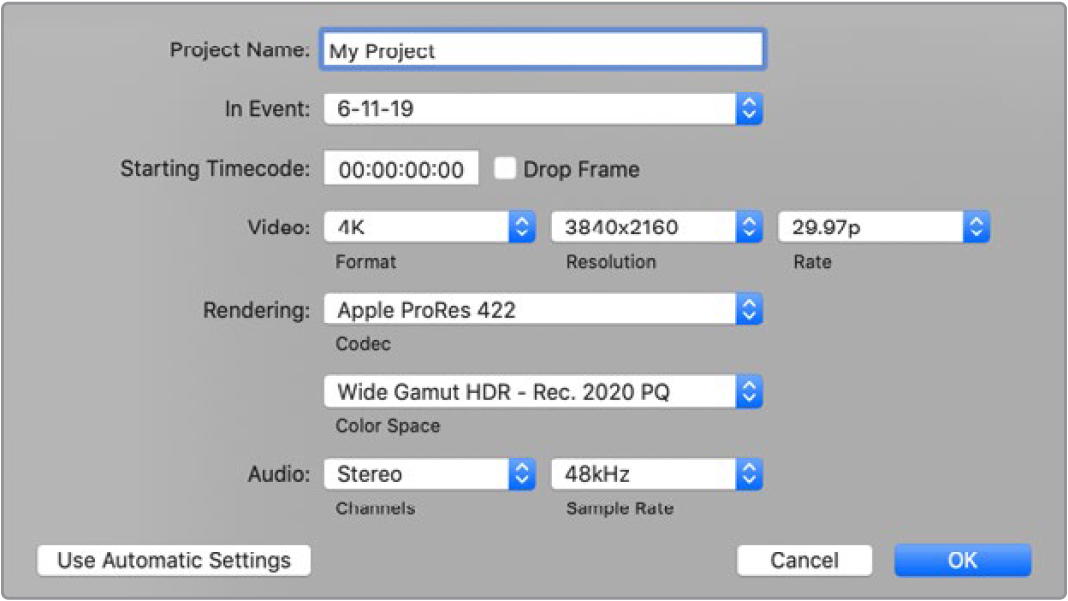1068x601 pixels.
Task: Confirm the project with the OK button
Action: 962,560
